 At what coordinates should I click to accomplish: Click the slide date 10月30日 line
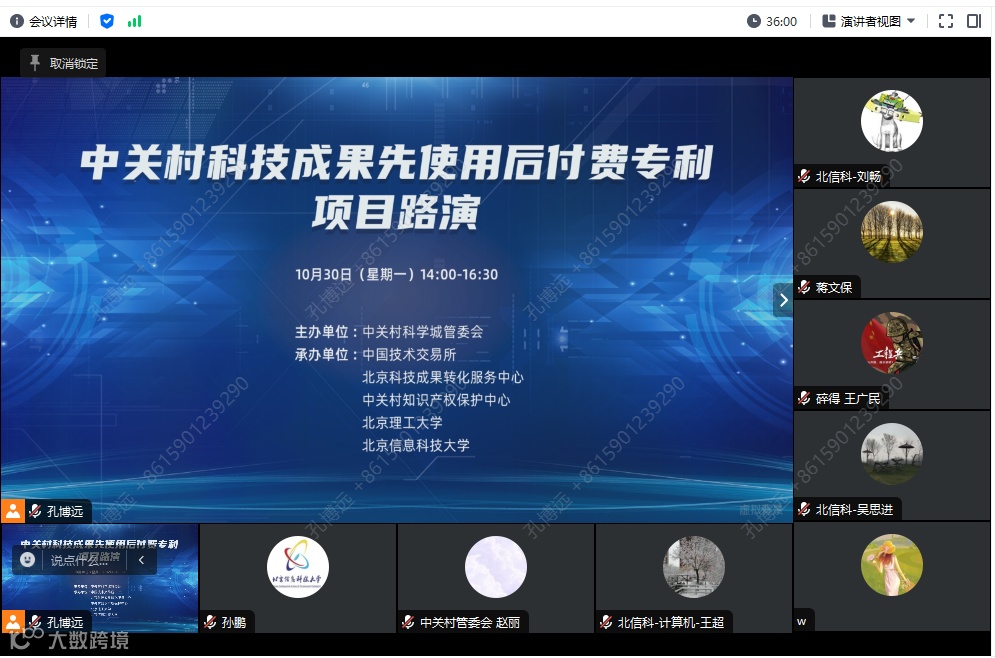397,275
